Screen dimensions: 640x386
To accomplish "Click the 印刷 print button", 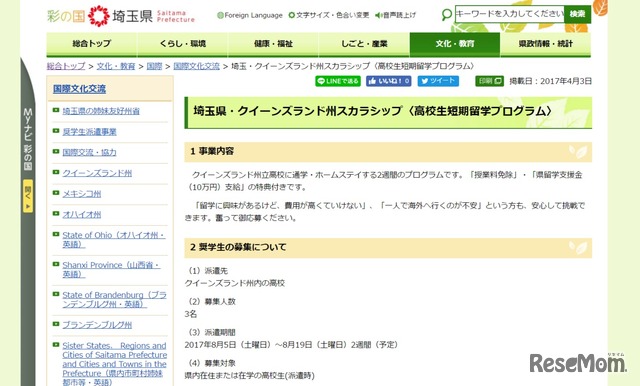I will (489, 81).
